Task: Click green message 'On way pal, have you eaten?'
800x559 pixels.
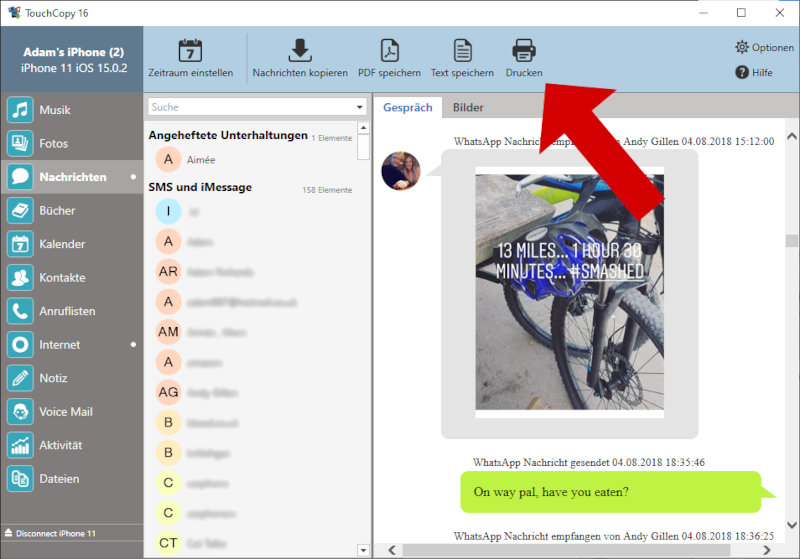Action: (611, 492)
